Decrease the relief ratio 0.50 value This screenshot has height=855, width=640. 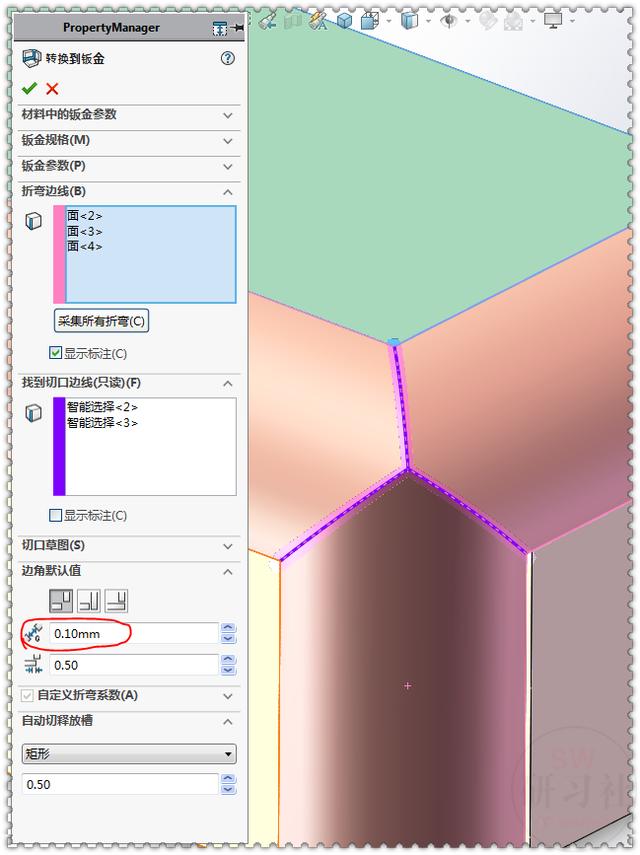point(228,790)
